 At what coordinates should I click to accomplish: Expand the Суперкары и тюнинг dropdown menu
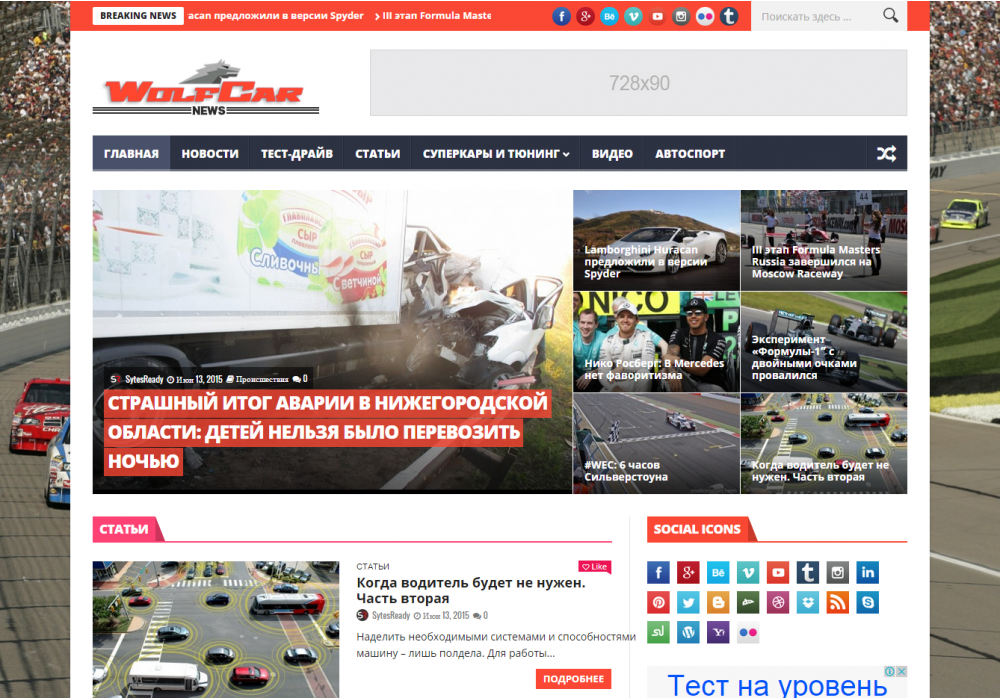pos(495,153)
